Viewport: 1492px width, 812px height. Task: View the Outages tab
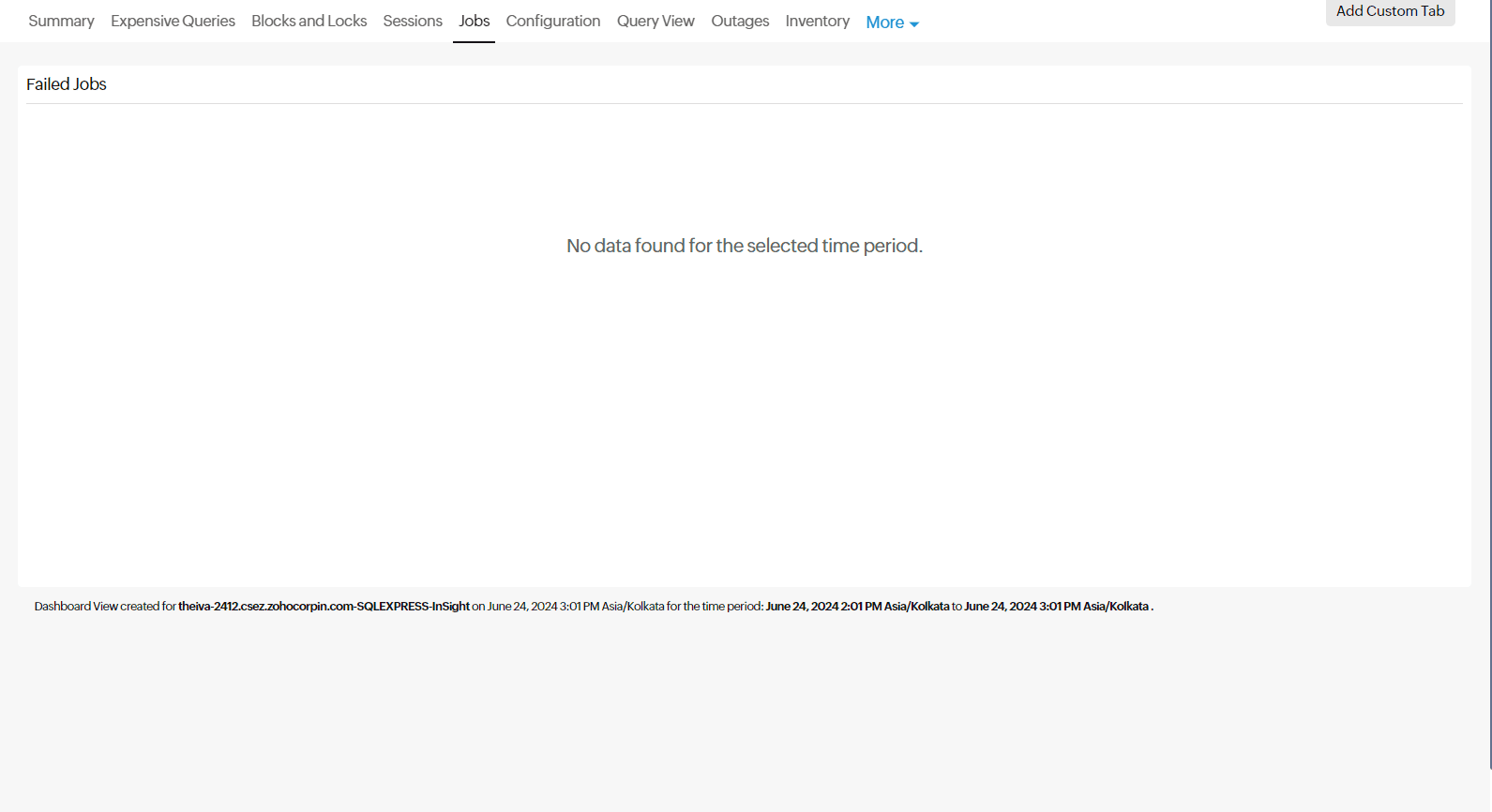click(739, 21)
